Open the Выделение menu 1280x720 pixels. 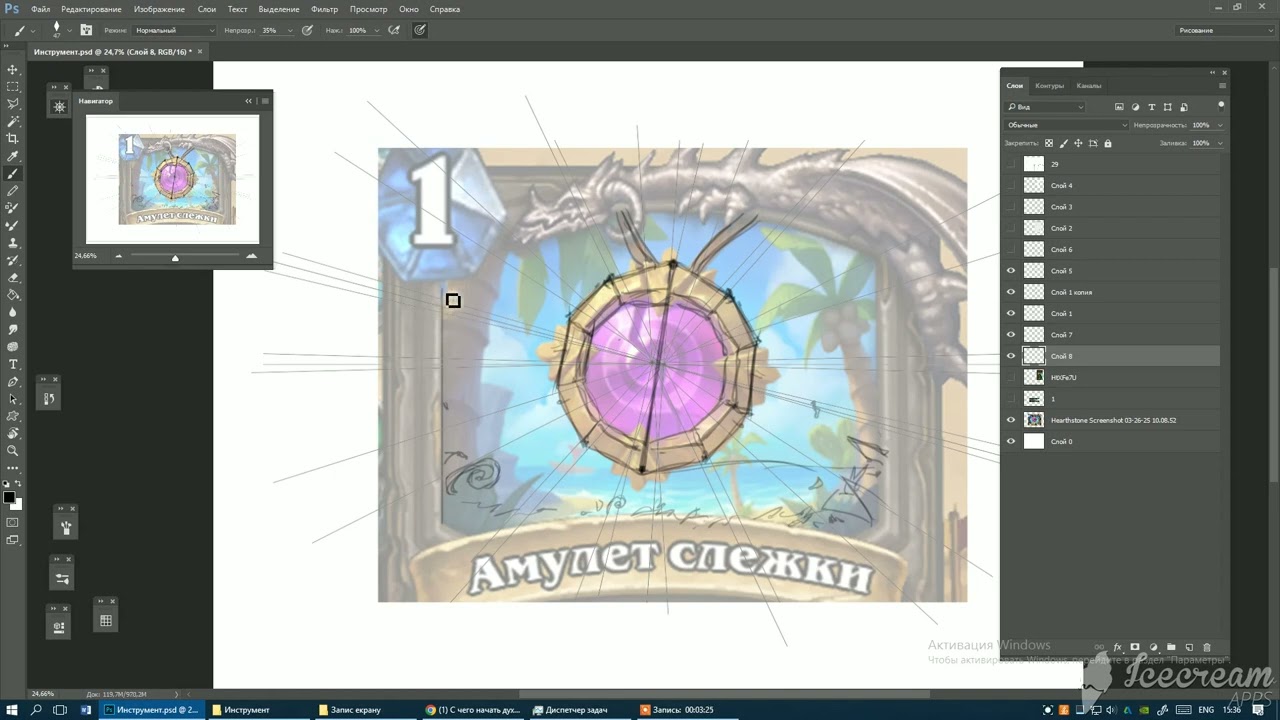[x=278, y=9]
